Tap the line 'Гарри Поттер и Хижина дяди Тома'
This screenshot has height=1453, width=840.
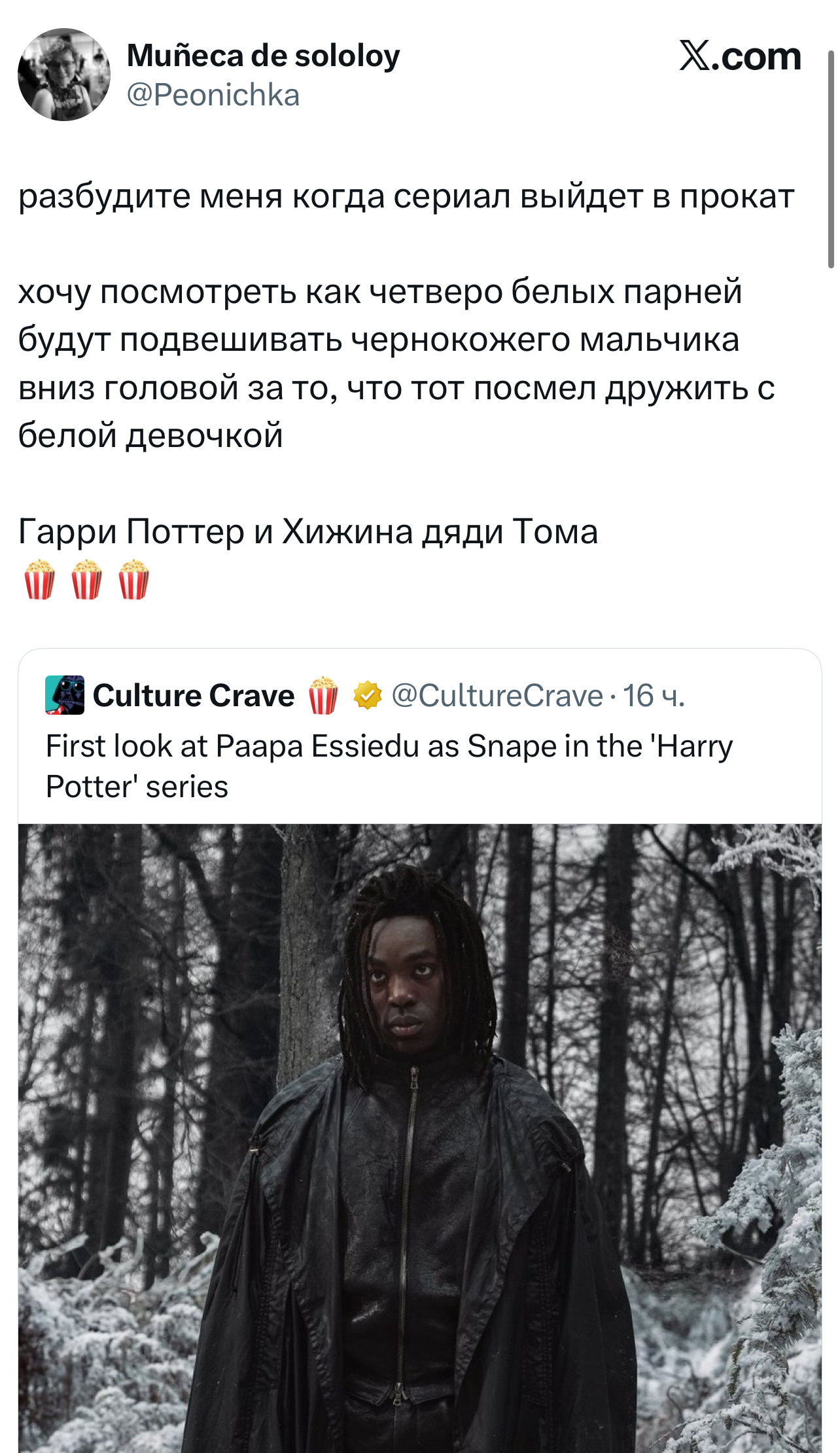pos(308,531)
